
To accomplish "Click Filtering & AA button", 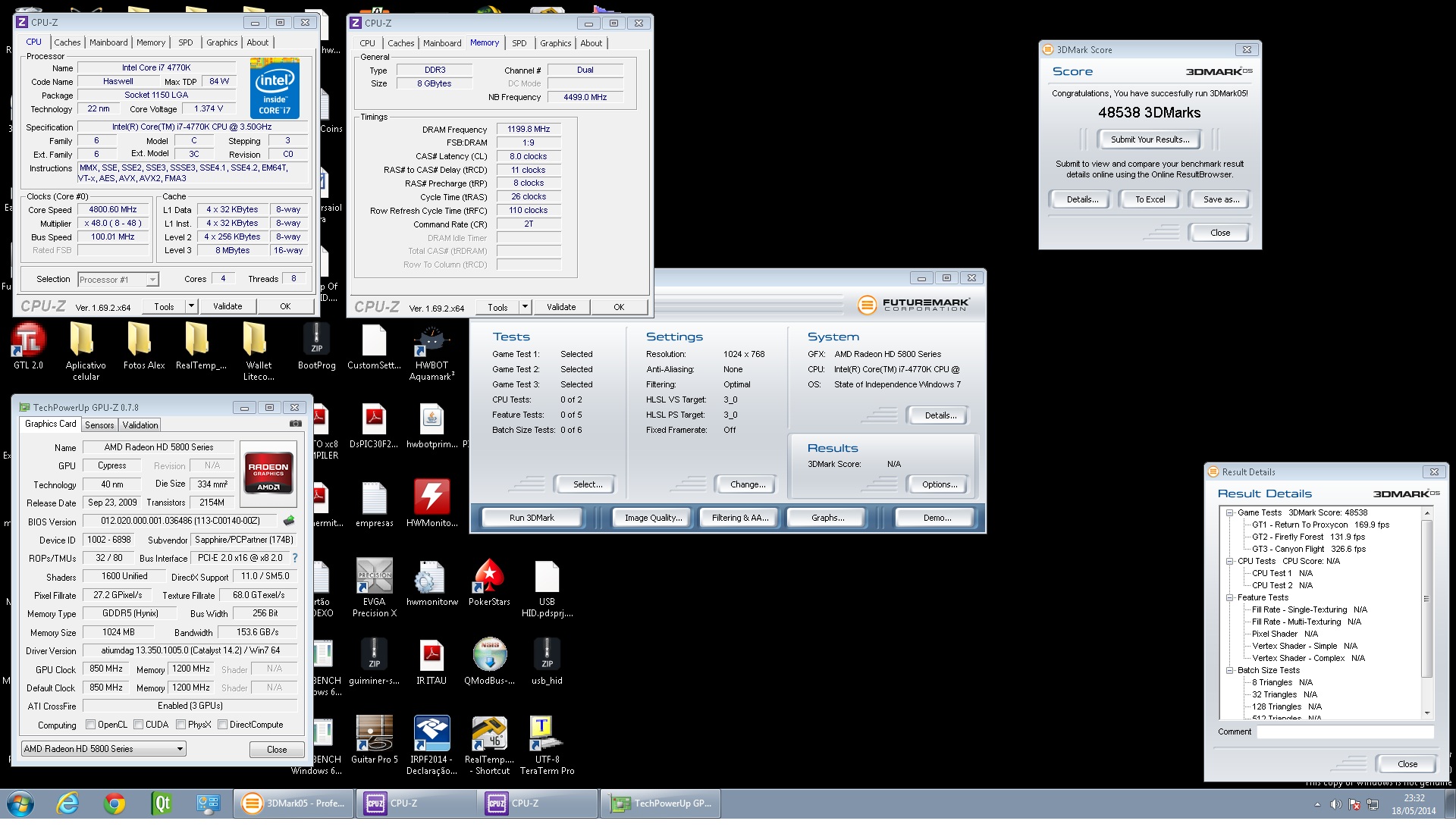I will coord(739,518).
